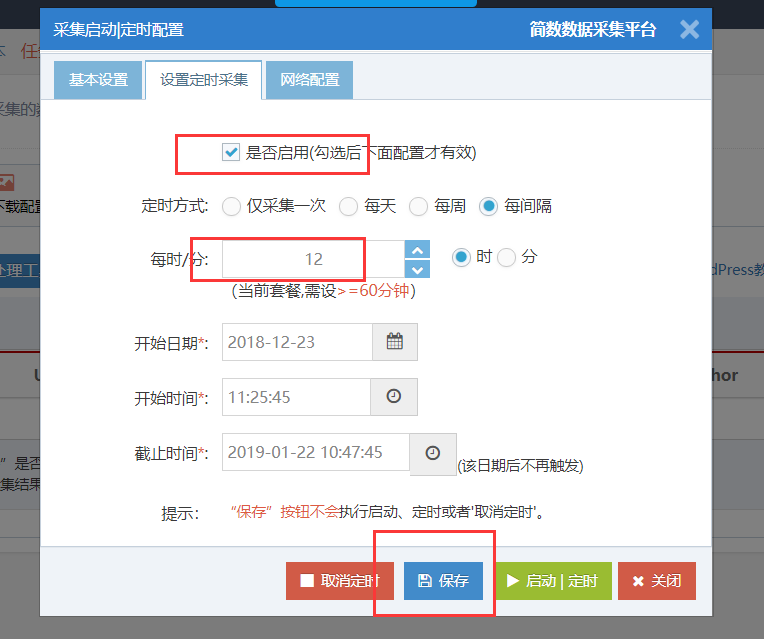Select the 每间隔 radio option
764x639 pixels.
(488, 206)
